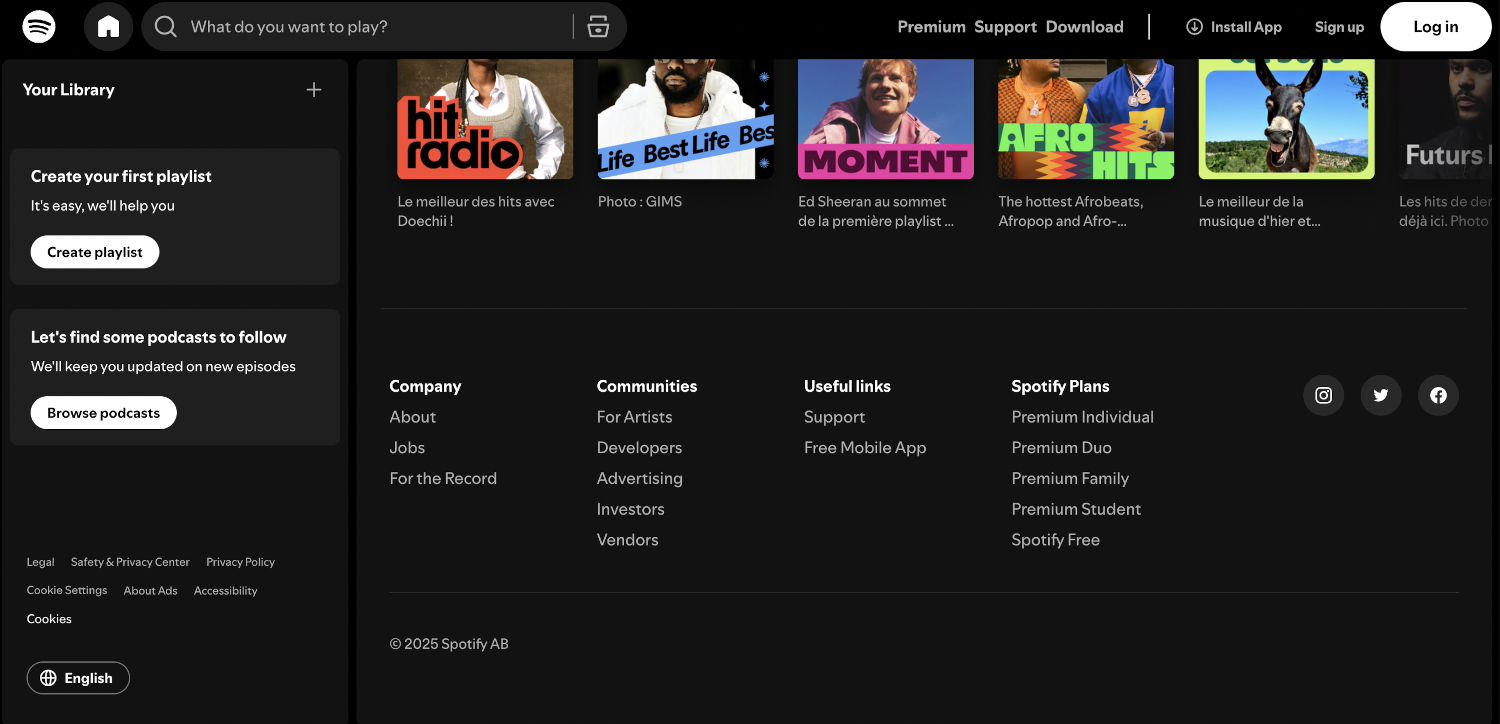The width and height of the screenshot is (1500, 724).
Task: Open Investors link
Action: tap(630, 509)
